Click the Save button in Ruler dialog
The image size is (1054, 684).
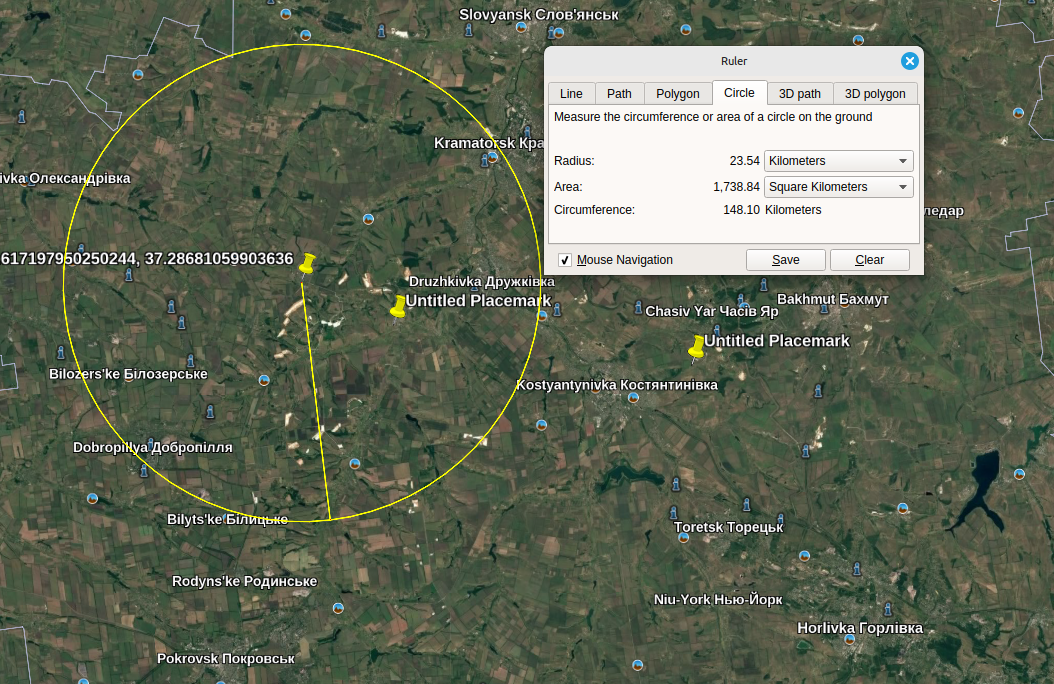pos(785,260)
